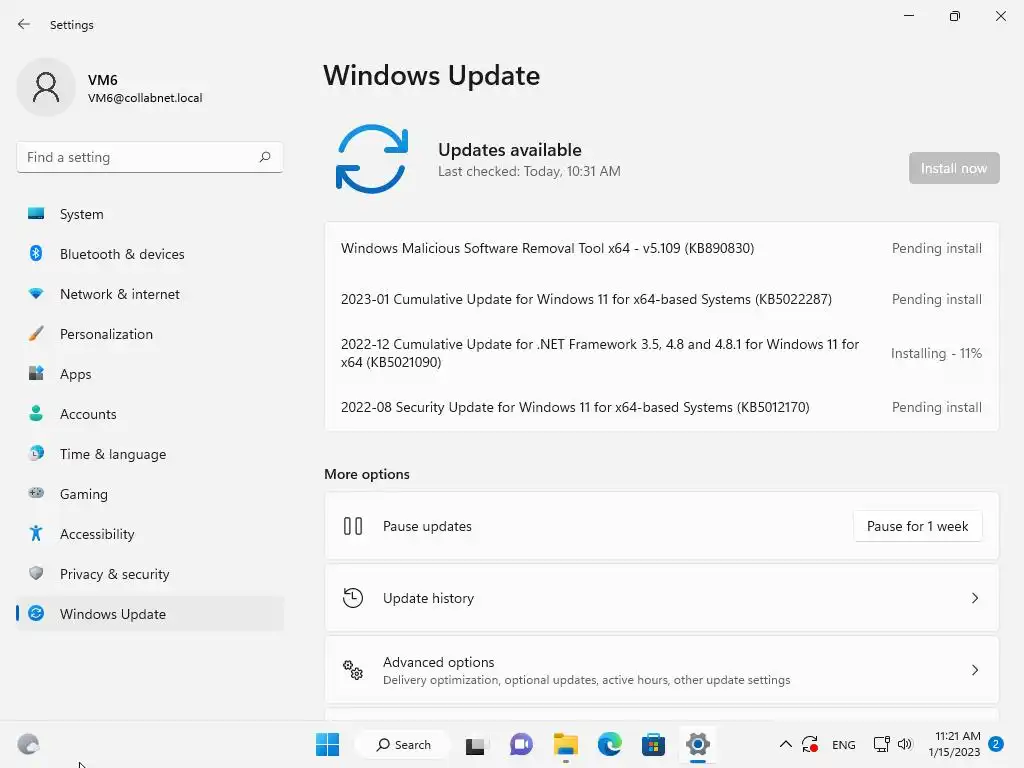Launch Microsoft Edge from the taskbar
1024x768 pixels.
[609, 744]
